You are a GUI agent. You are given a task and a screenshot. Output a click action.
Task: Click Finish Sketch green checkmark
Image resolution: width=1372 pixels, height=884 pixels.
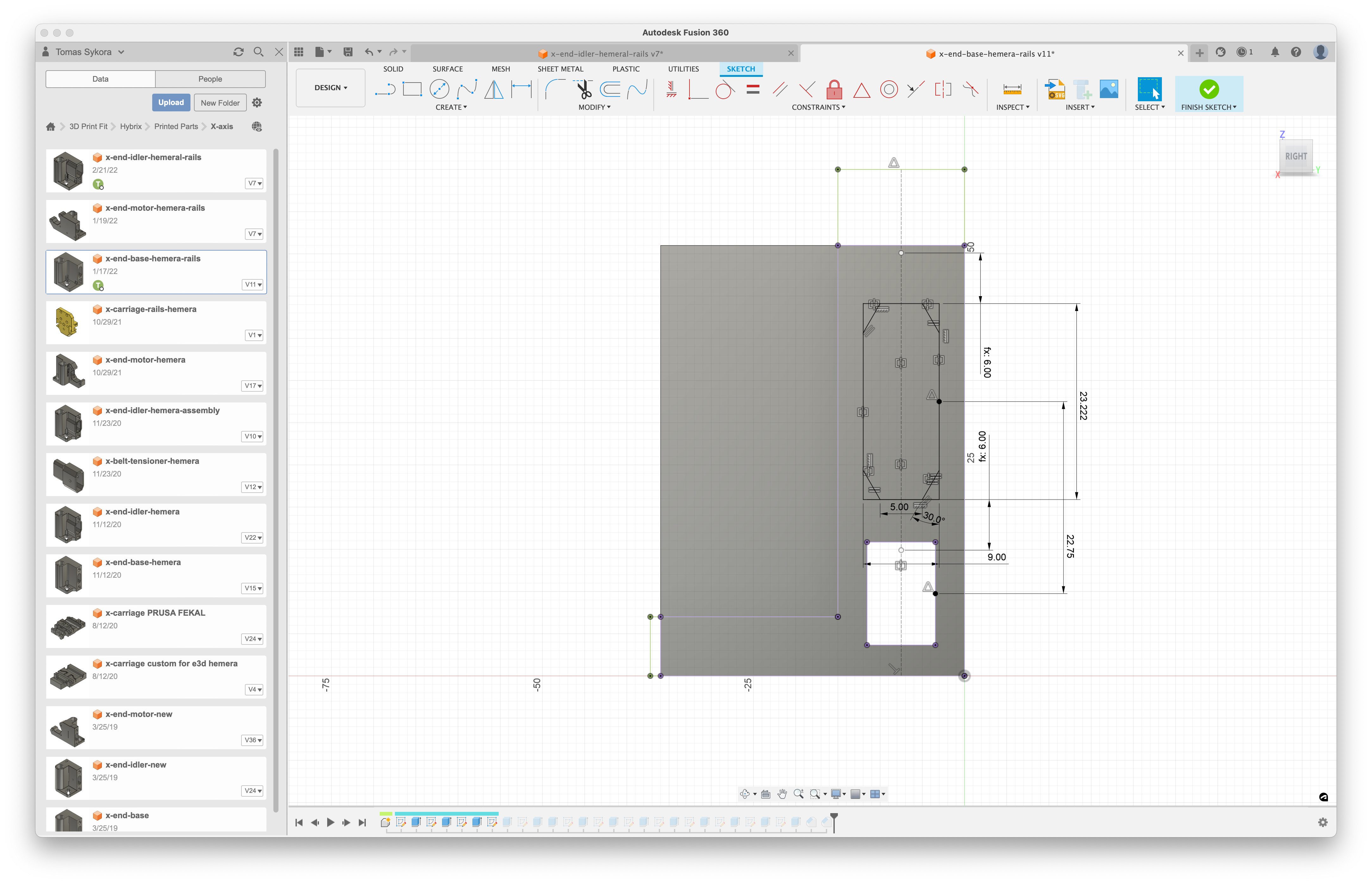coord(1208,90)
